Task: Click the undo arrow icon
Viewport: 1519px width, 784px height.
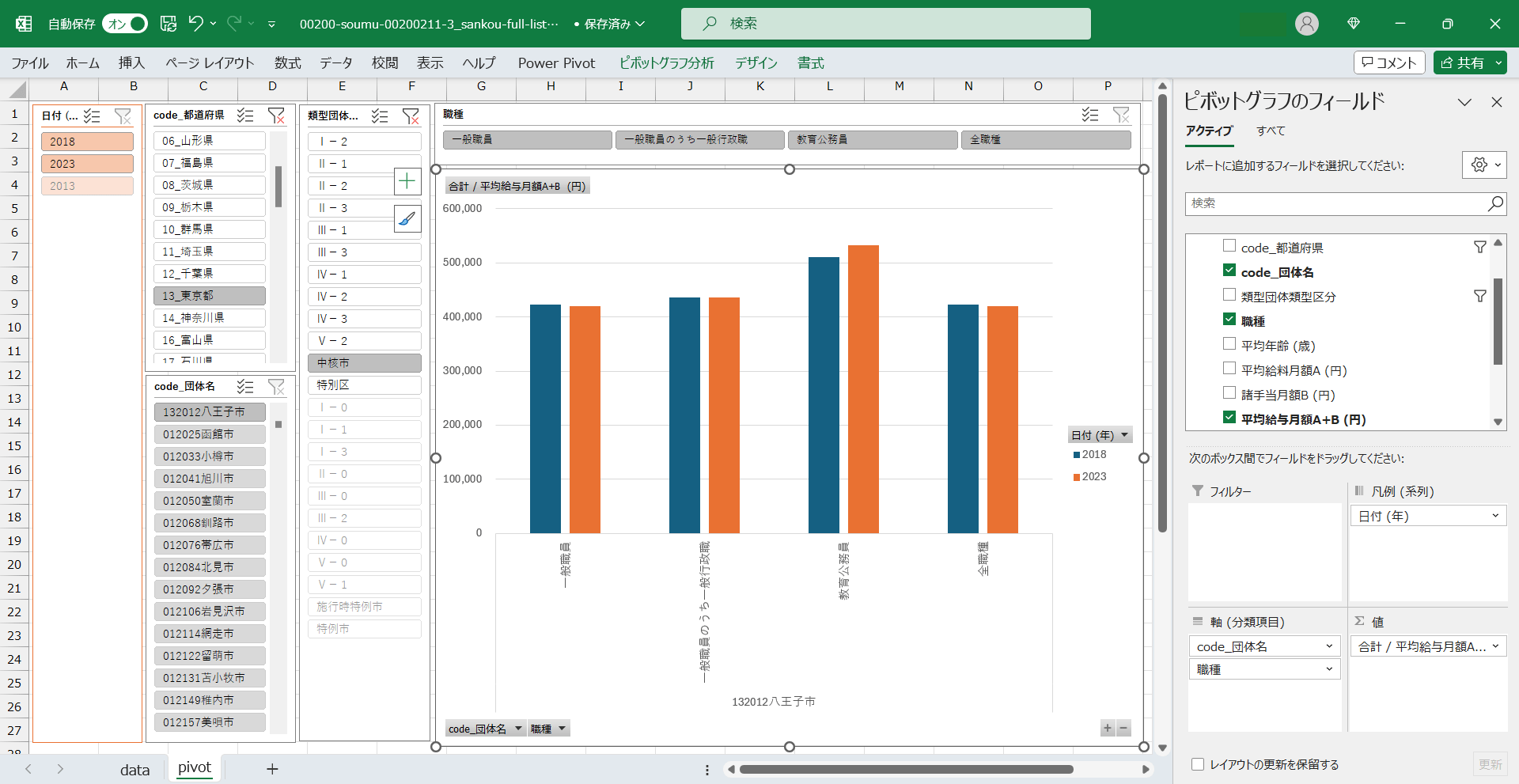Action: 195,24
